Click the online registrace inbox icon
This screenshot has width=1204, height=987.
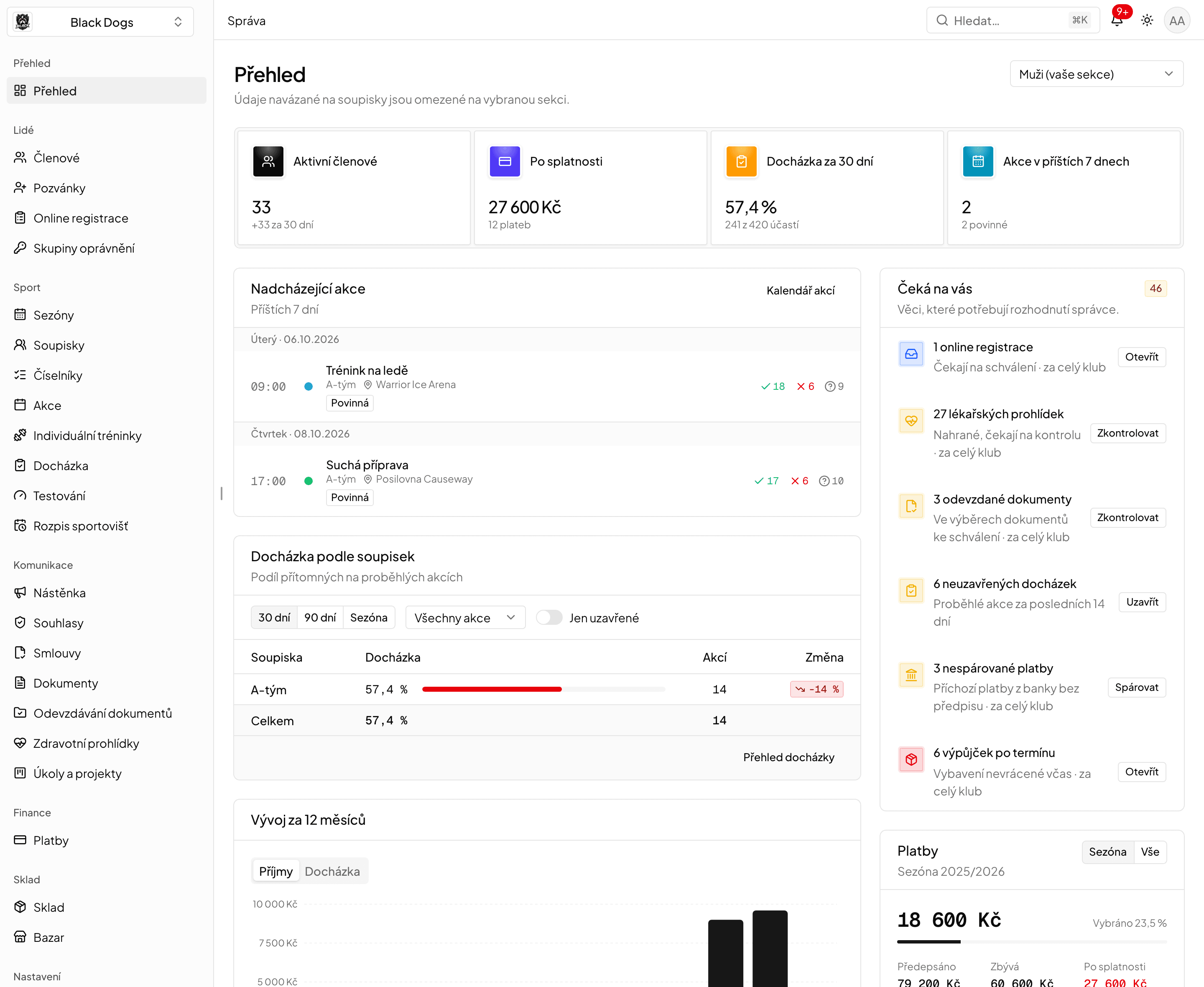click(911, 354)
